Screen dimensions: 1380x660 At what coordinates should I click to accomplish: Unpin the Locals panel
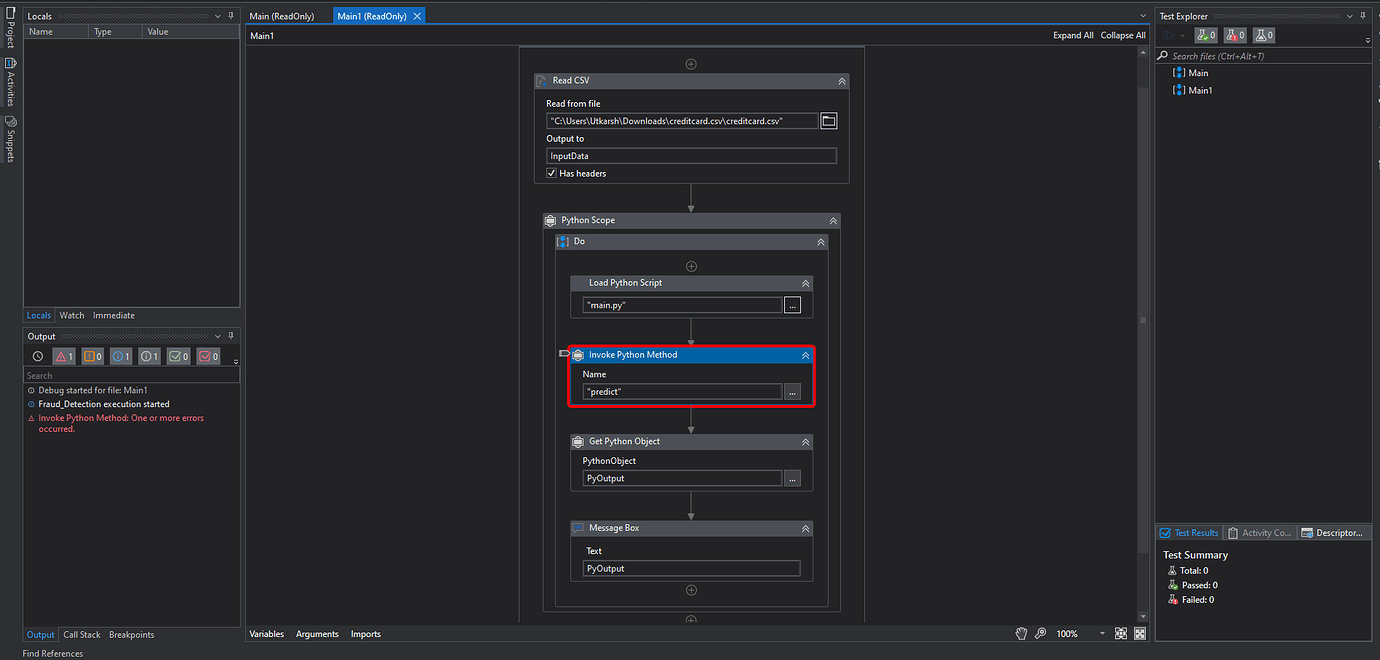click(x=232, y=15)
